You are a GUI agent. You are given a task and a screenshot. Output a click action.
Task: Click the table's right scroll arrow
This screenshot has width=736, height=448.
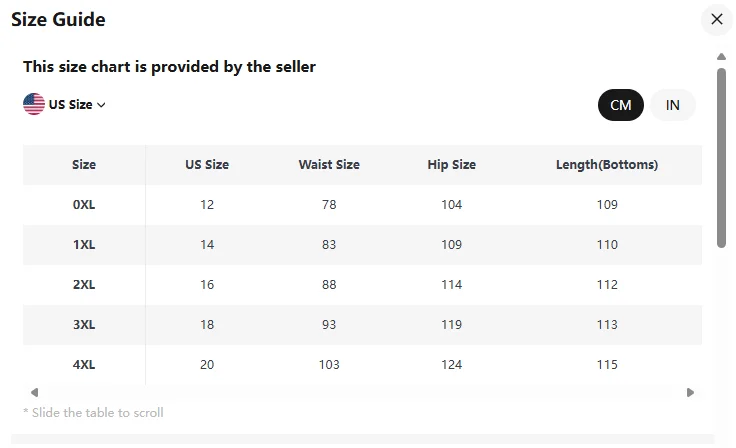[x=690, y=392]
